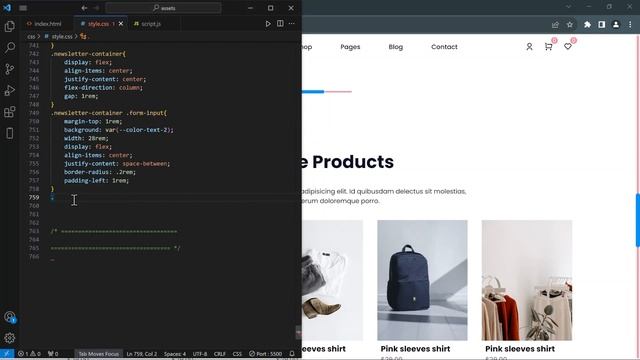Change the CSS language mode

click(x=237, y=353)
